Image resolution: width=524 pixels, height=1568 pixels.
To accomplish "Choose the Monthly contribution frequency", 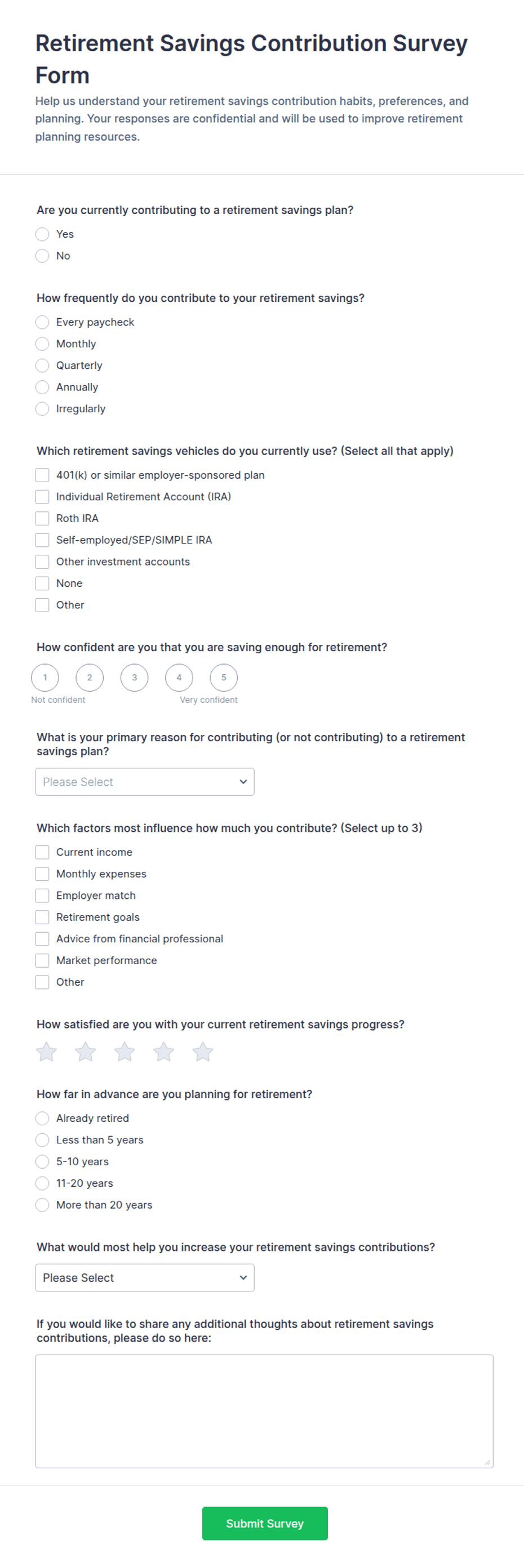I will tap(42, 344).
